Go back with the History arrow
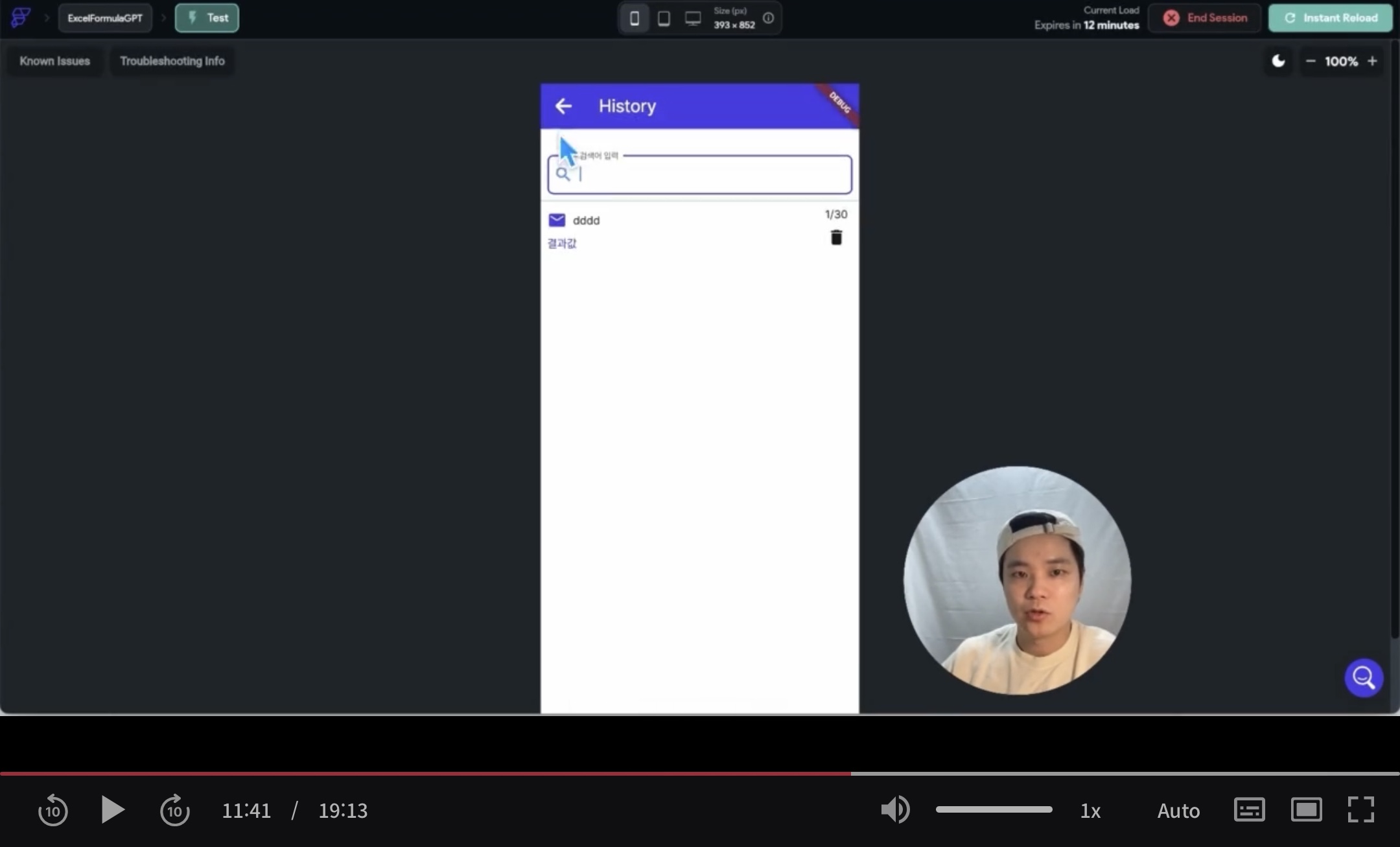This screenshot has width=1400, height=847. pos(563,106)
